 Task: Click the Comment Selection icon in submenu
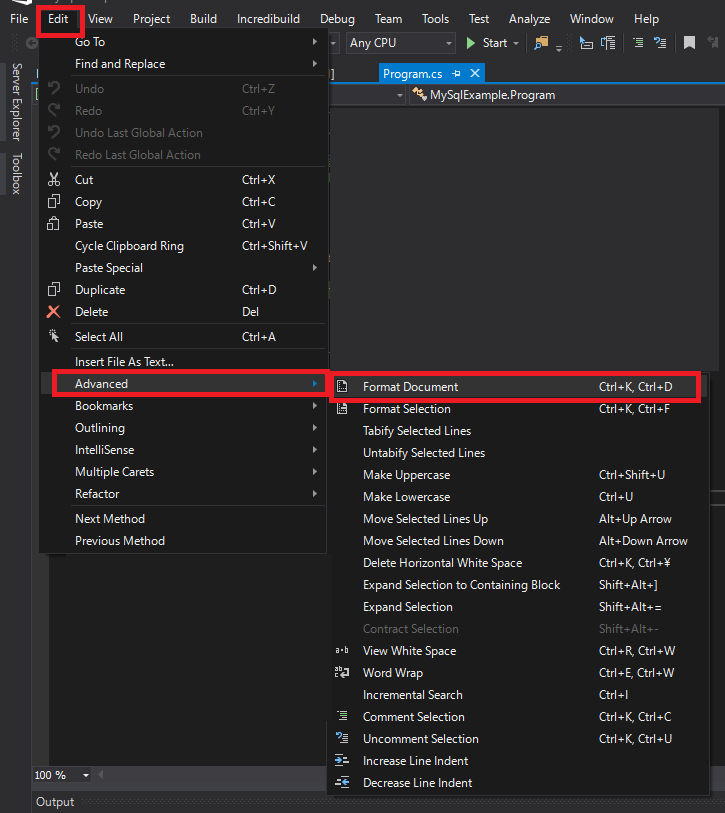[x=342, y=716]
